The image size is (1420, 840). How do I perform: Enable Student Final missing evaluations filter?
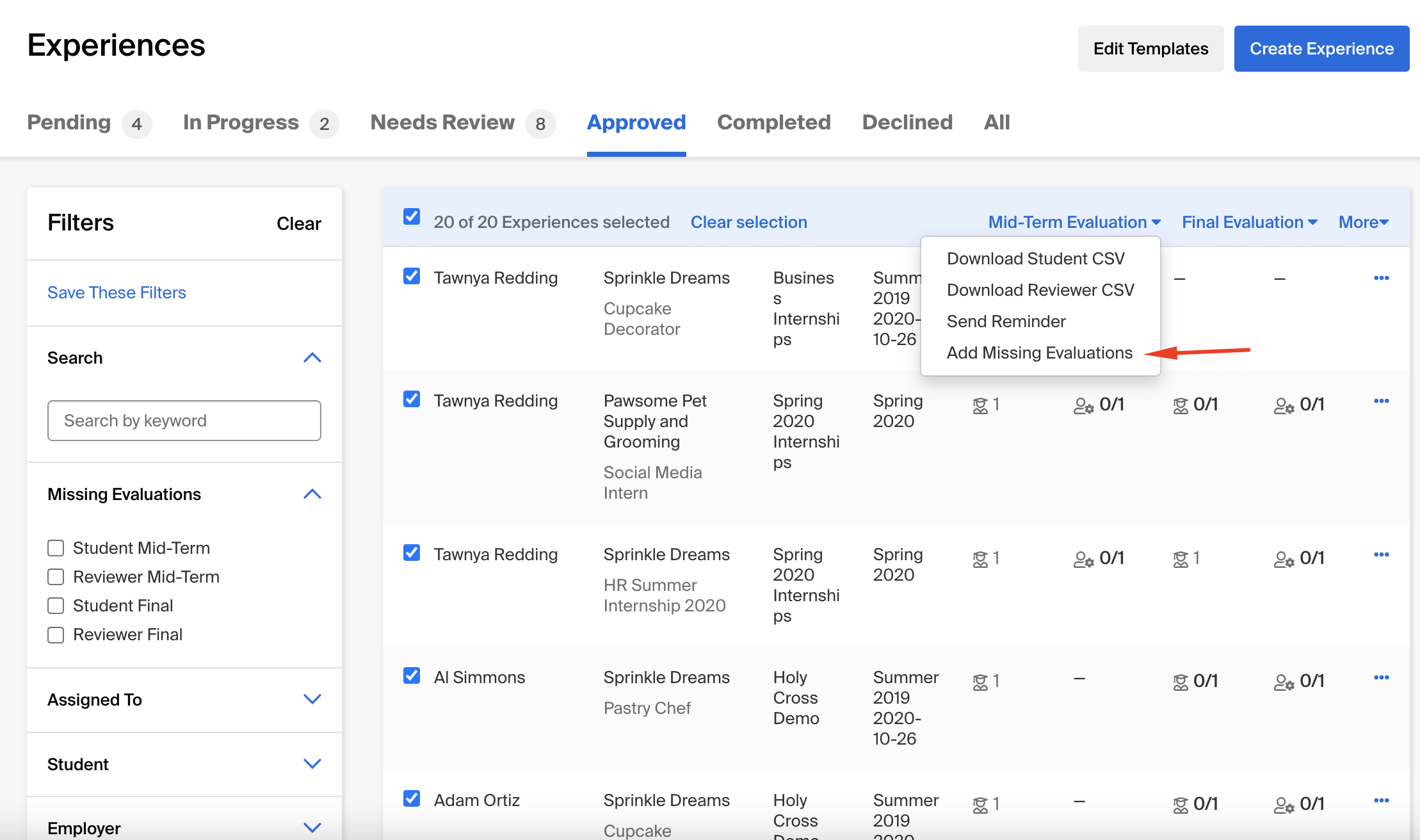pos(56,606)
